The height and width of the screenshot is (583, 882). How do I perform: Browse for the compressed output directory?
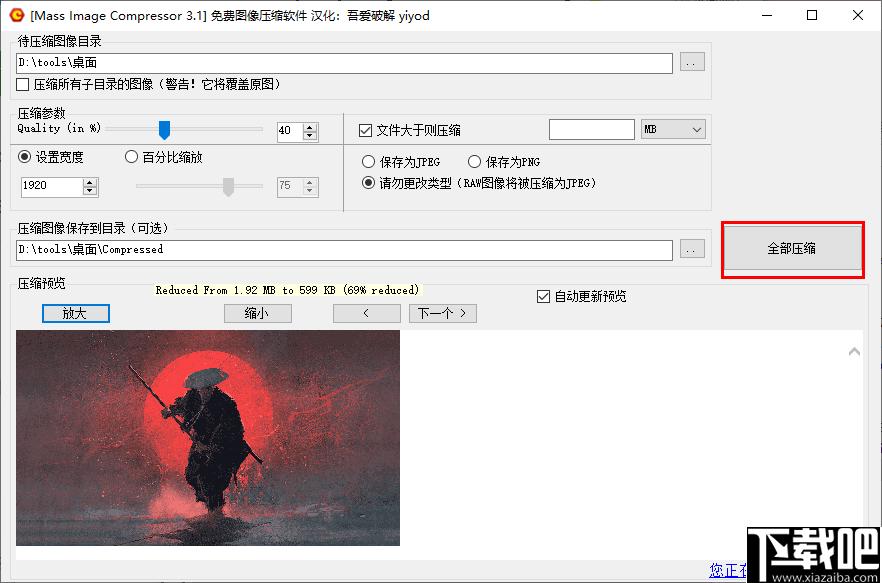[692, 249]
